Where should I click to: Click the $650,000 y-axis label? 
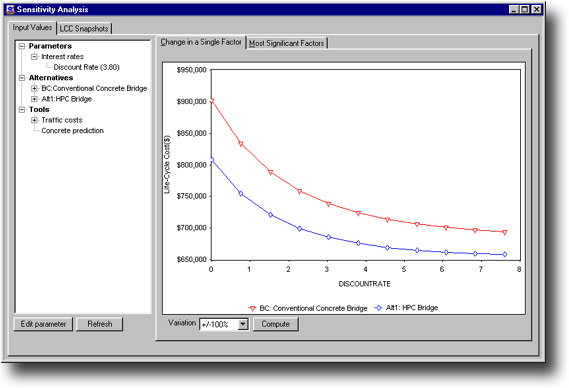[x=192, y=260]
